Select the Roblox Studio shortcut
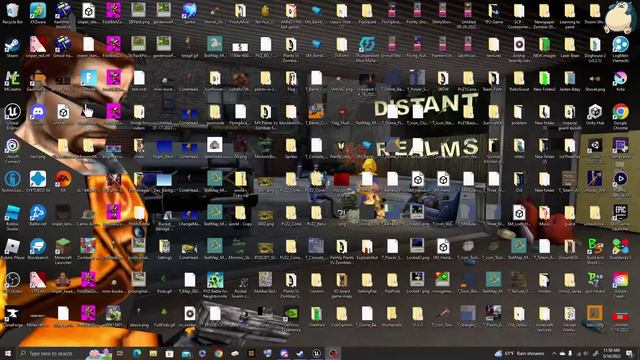This screenshot has width=640, height=360. click(x=12, y=216)
